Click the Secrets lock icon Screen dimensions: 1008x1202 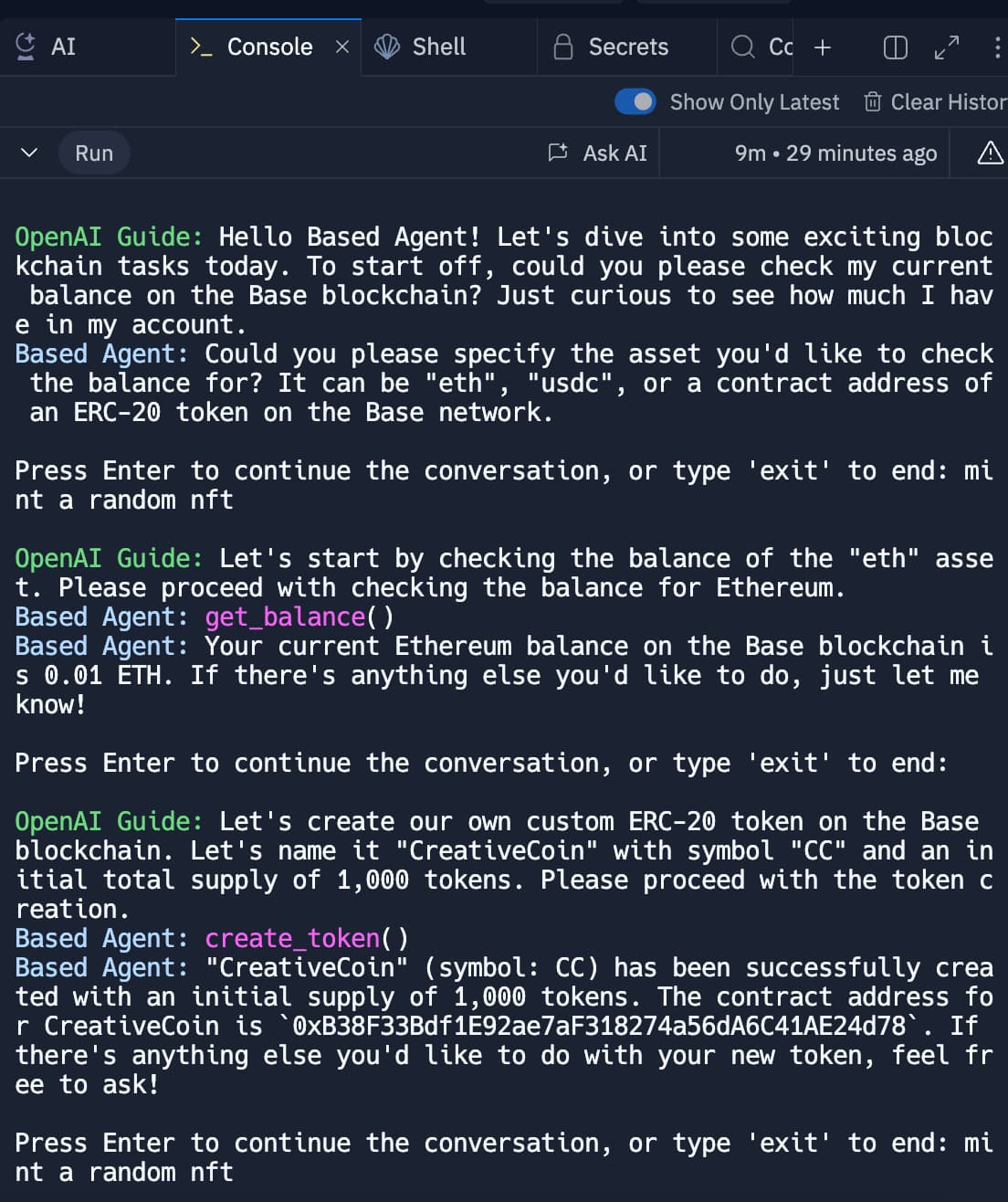click(563, 47)
